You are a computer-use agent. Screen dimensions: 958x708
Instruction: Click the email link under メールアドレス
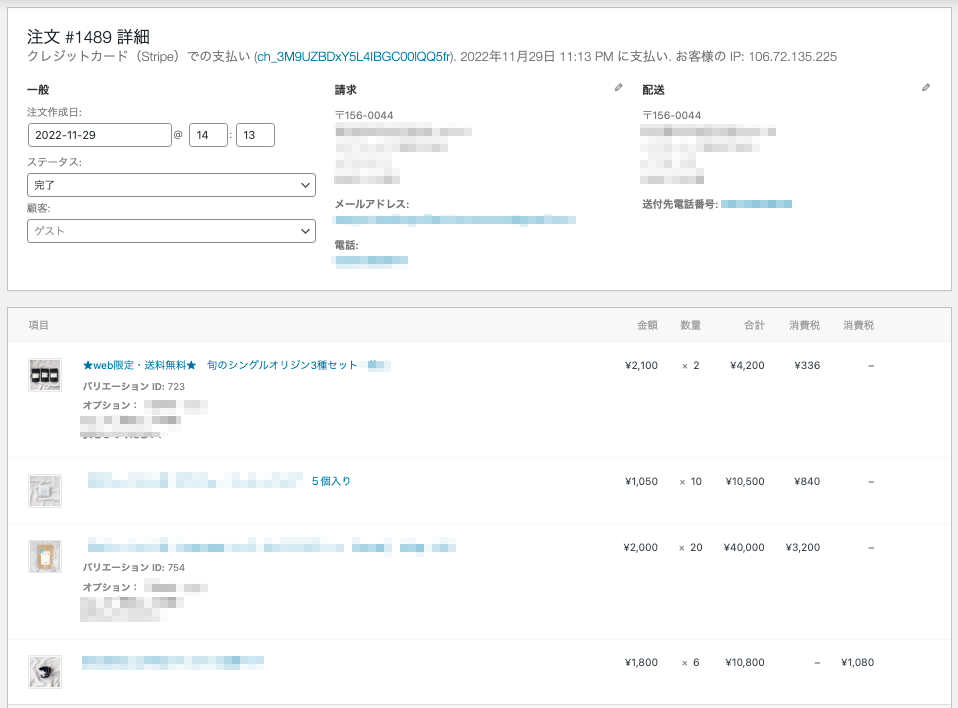(x=455, y=219)
